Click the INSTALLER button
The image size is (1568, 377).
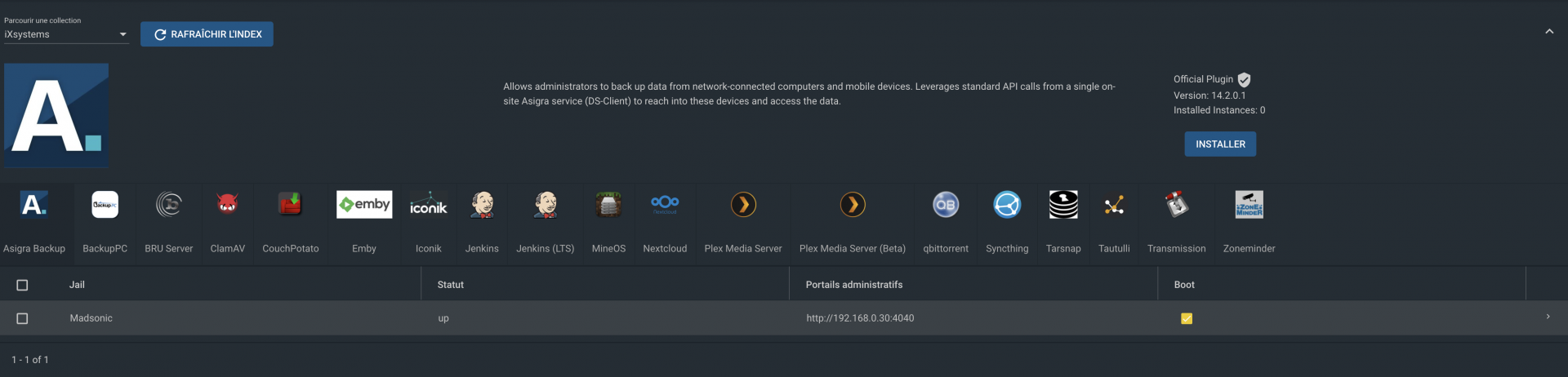1220,144
